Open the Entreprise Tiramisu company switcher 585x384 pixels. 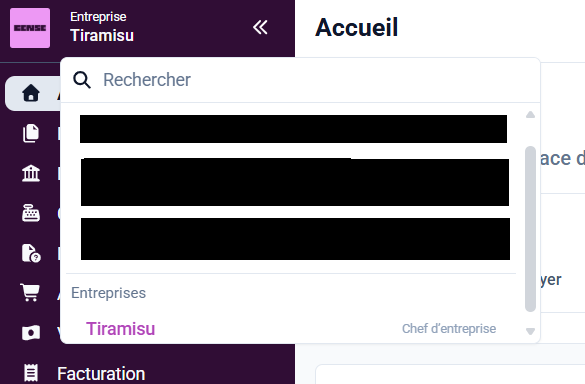tap(101, 27)
